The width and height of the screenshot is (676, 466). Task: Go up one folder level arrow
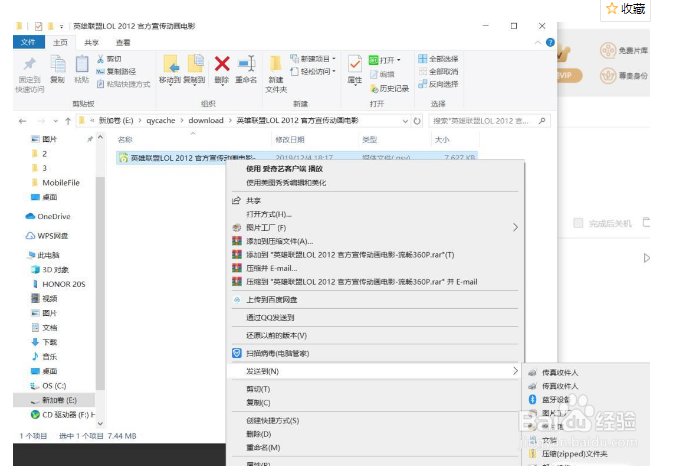pyautogui.click(x=68, y=121)
